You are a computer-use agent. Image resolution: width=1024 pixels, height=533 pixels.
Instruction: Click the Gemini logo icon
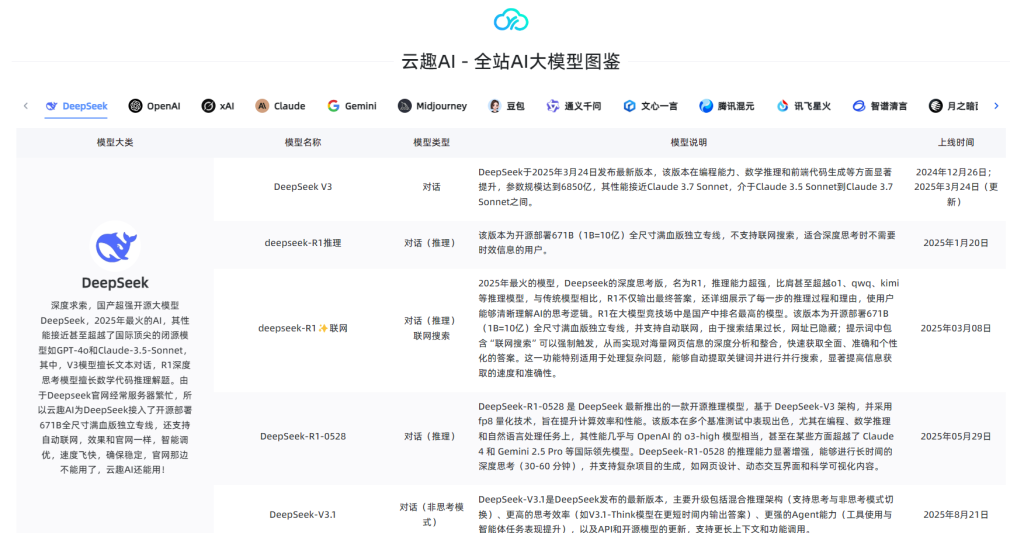pyautogui.click(x=334, y=106)
